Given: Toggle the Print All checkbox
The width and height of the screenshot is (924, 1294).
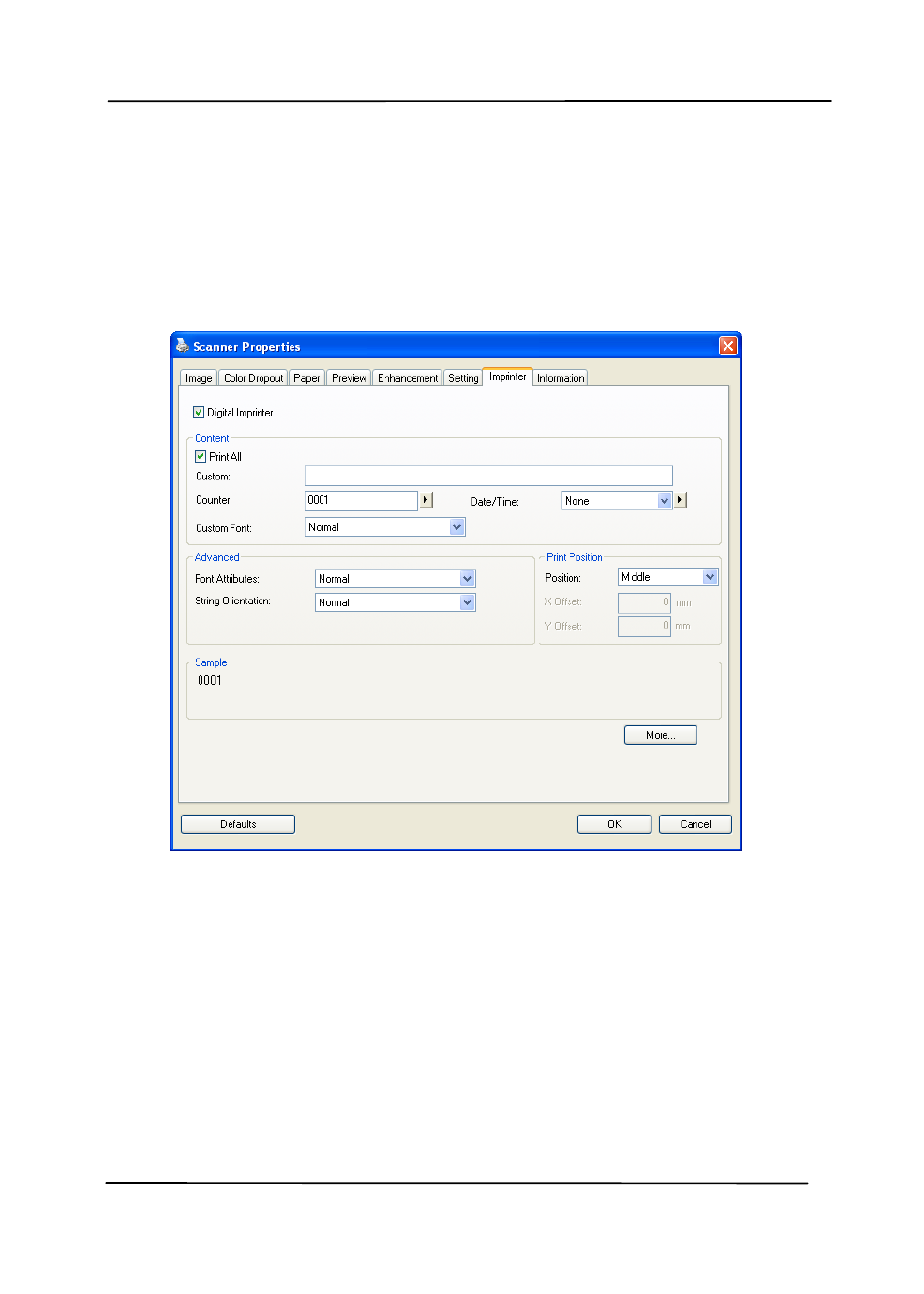Looking at the screenshot, I should (x=200, y=457).
